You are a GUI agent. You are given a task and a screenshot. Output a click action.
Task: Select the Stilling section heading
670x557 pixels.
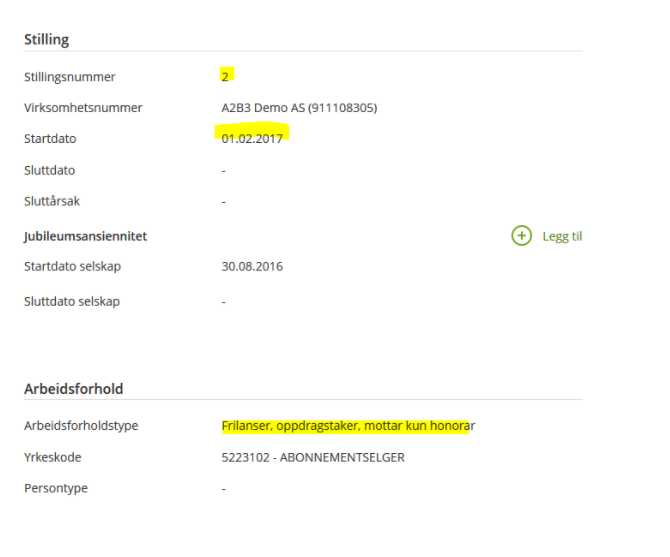click(x=46, y=39)
